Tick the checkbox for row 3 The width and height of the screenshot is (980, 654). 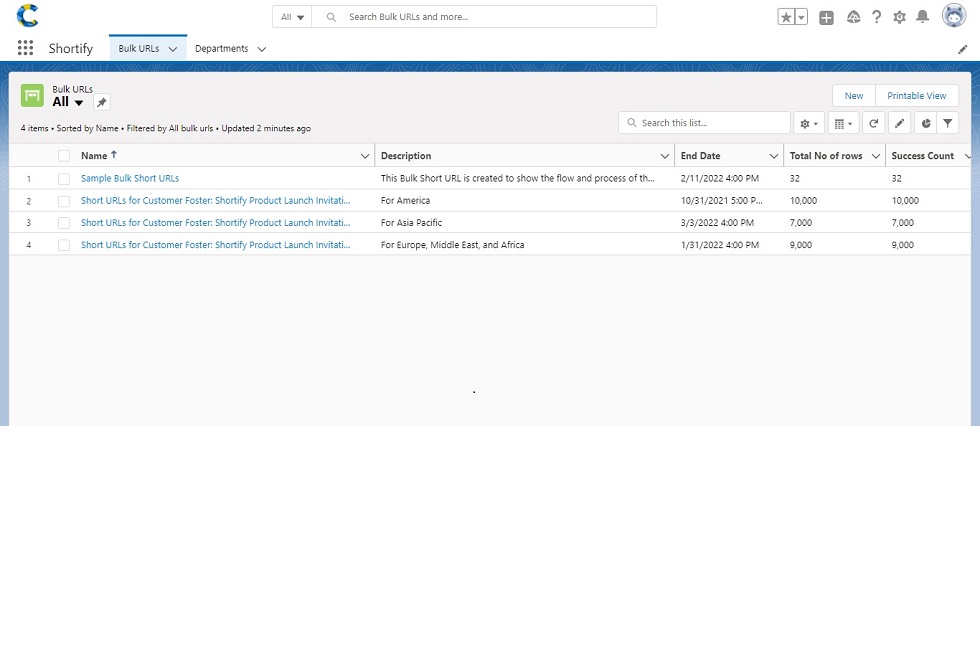click(64, 223)
